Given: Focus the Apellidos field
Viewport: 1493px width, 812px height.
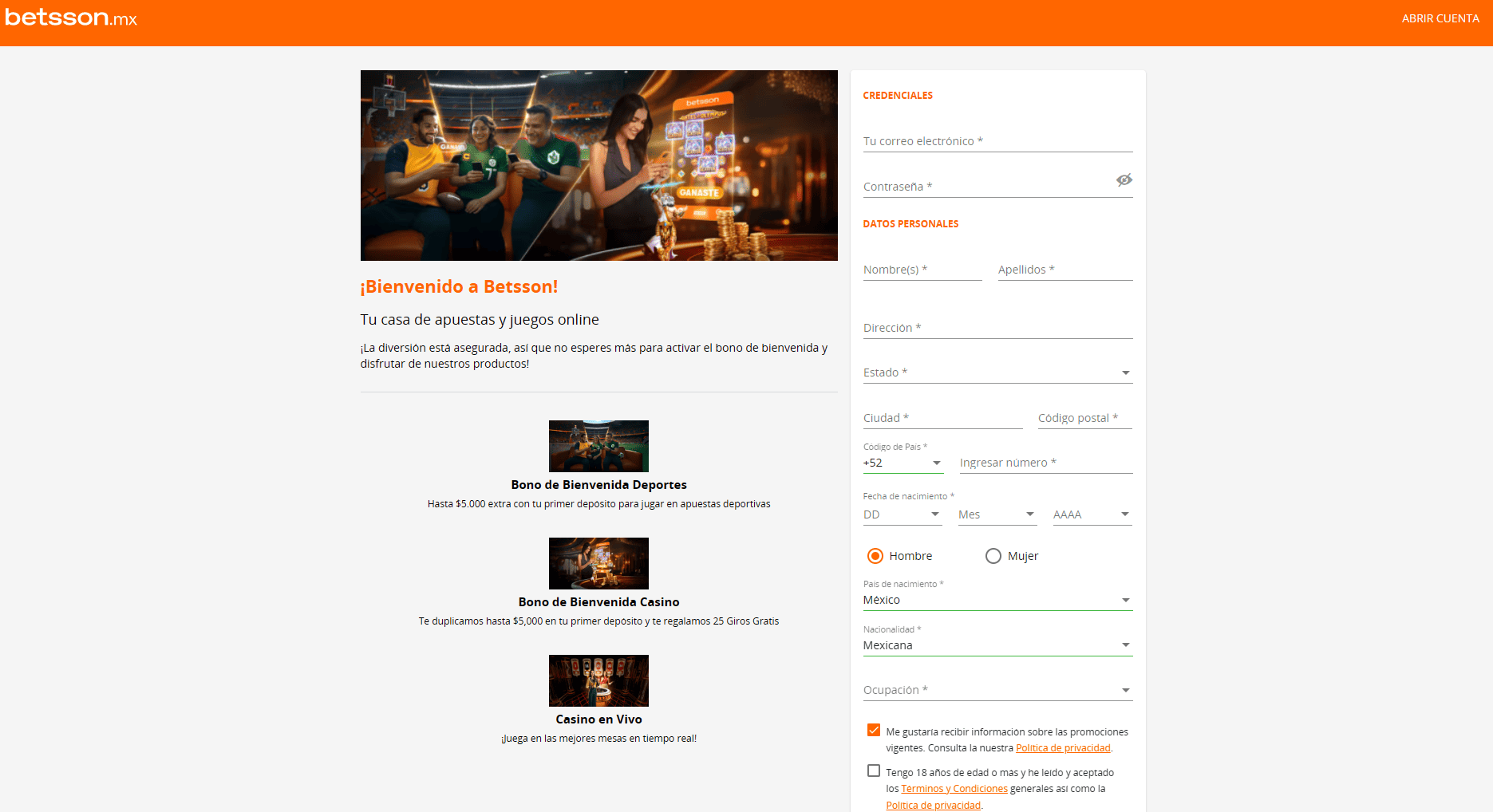Looking at the screenshot, I should click(x=1065, y=270).
